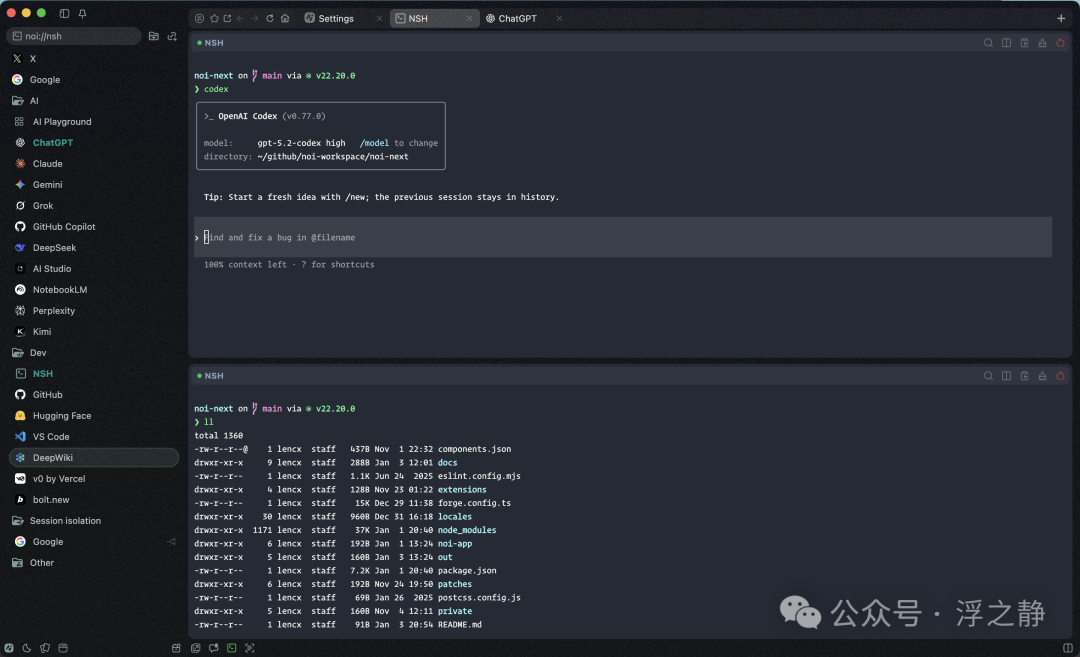Click the add-link icon beside the address bar
This screenshot has width=1080, height=657.
[x=172, y=36]
